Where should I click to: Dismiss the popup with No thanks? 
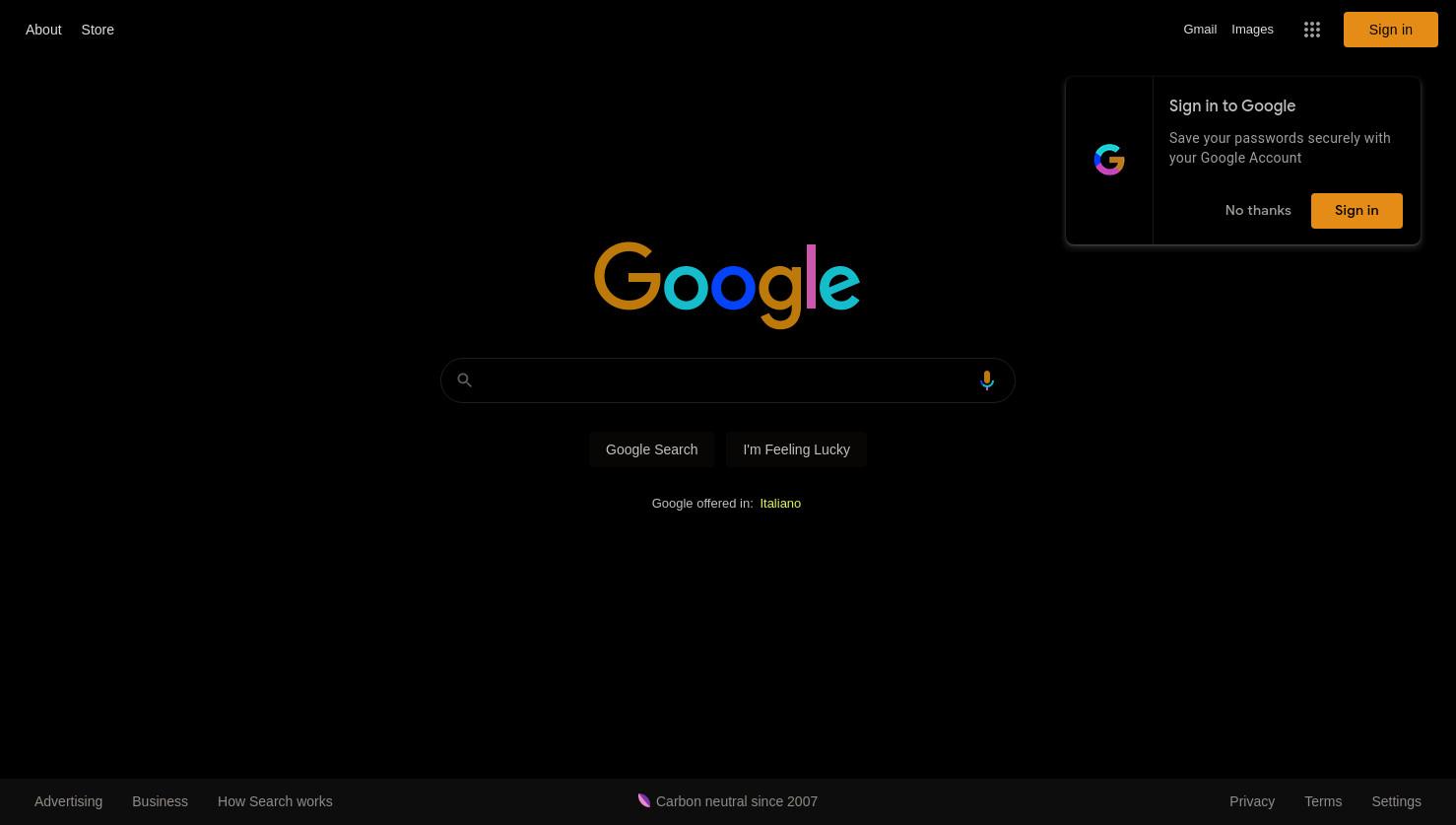click(x=1258, y=211)
